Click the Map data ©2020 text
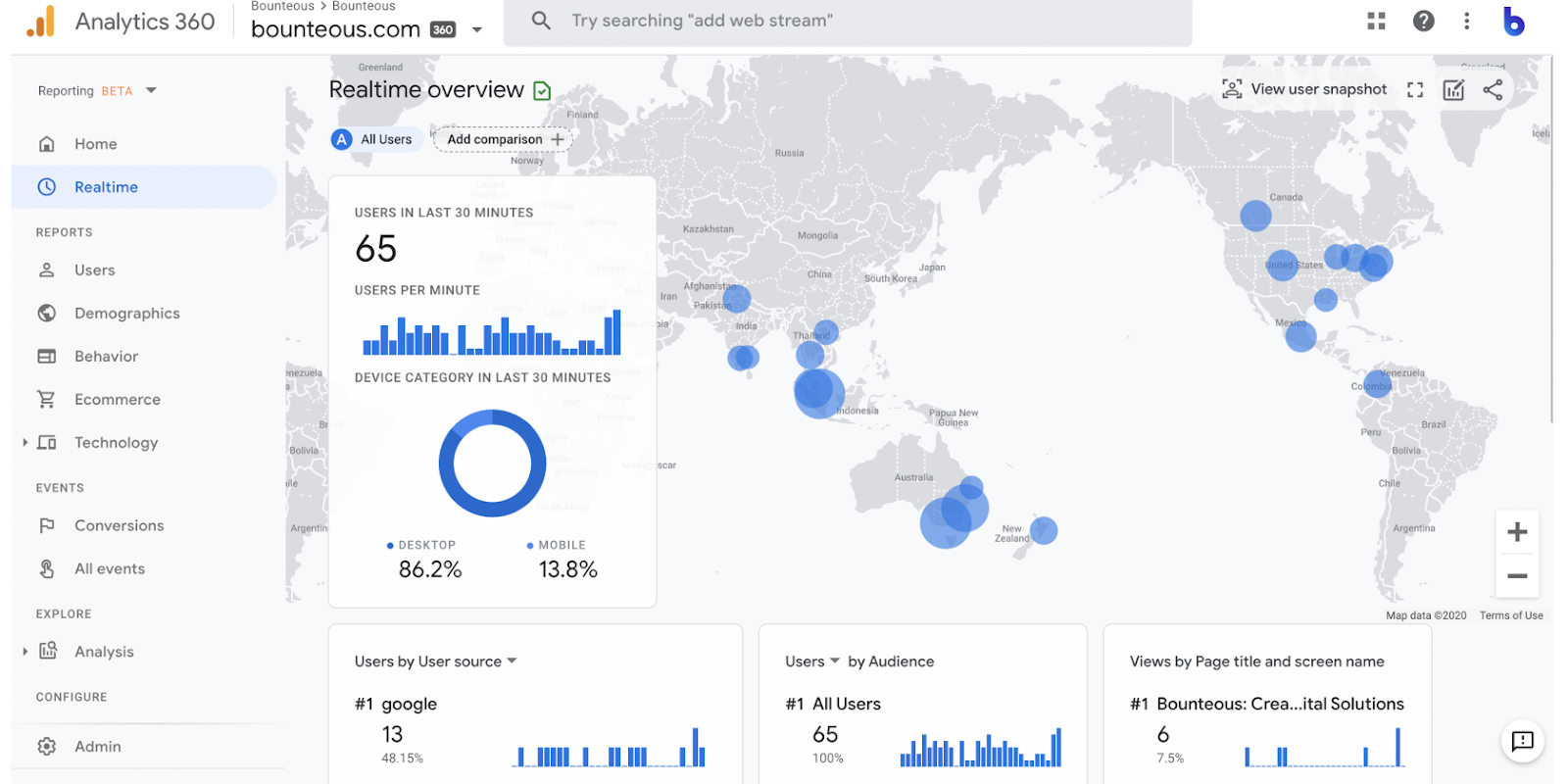1568x784 pixels. 1426,615
